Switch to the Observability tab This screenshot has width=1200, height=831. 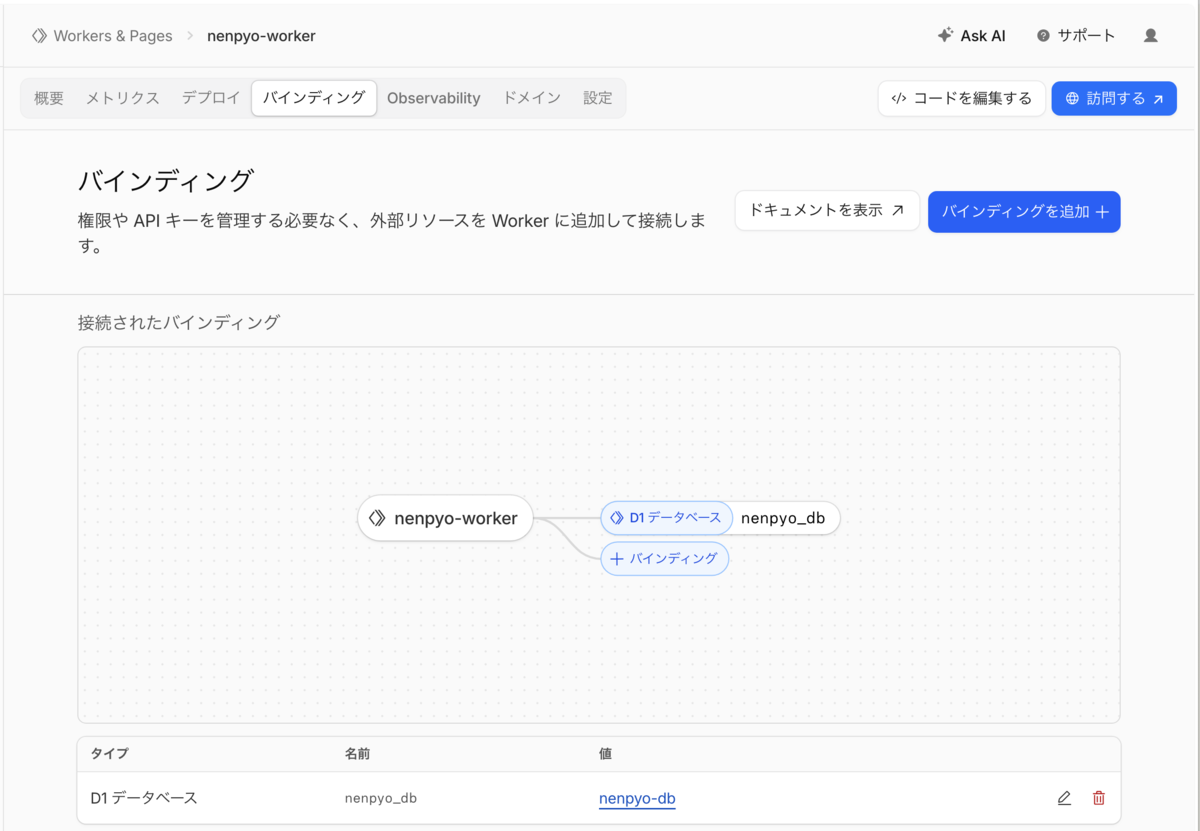point(434,98)
